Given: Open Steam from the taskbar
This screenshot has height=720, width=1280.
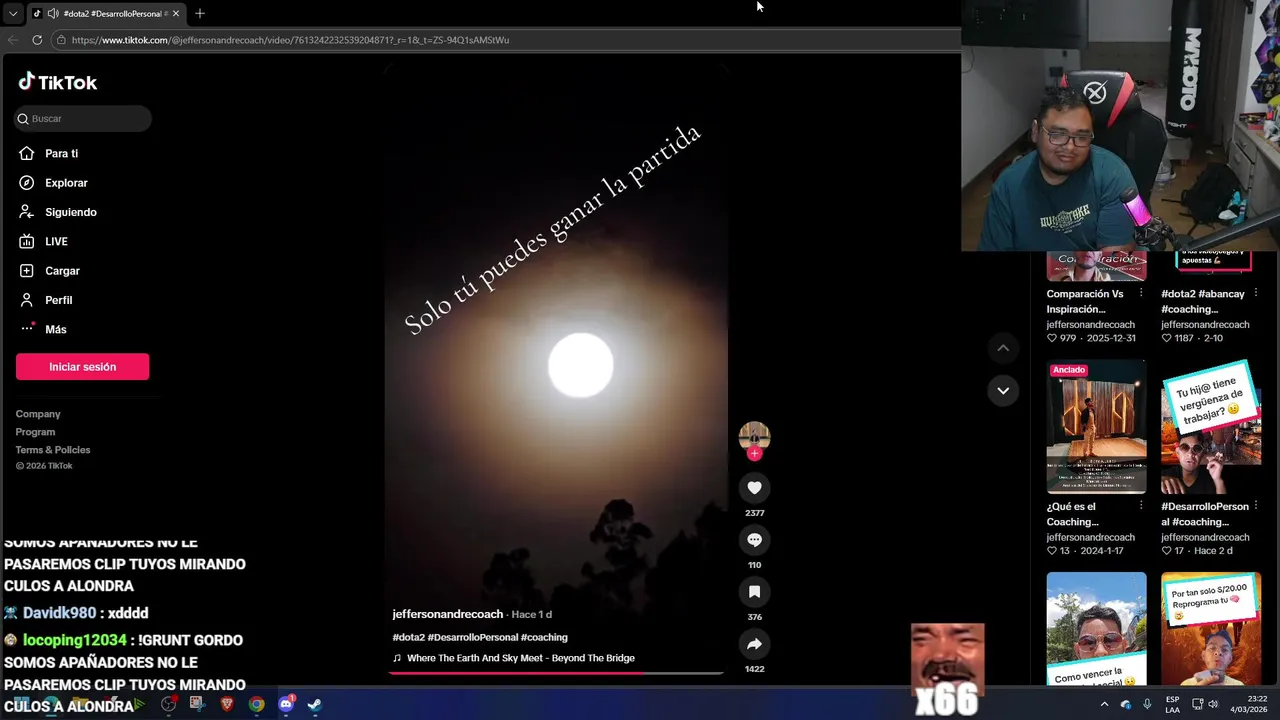Looking at the screenshot, I should tap(314, 704).
